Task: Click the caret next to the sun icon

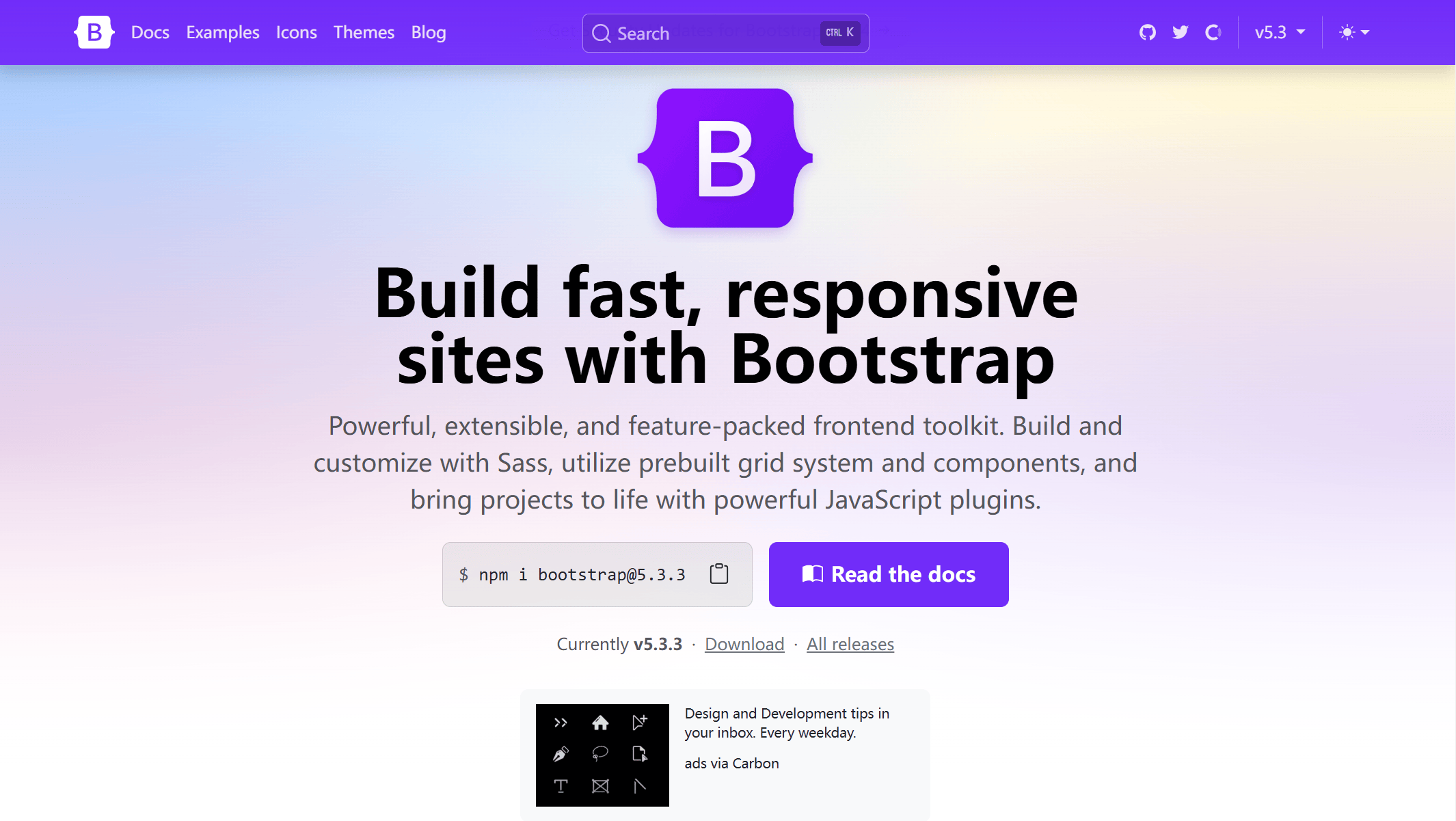Action: 1365,32
